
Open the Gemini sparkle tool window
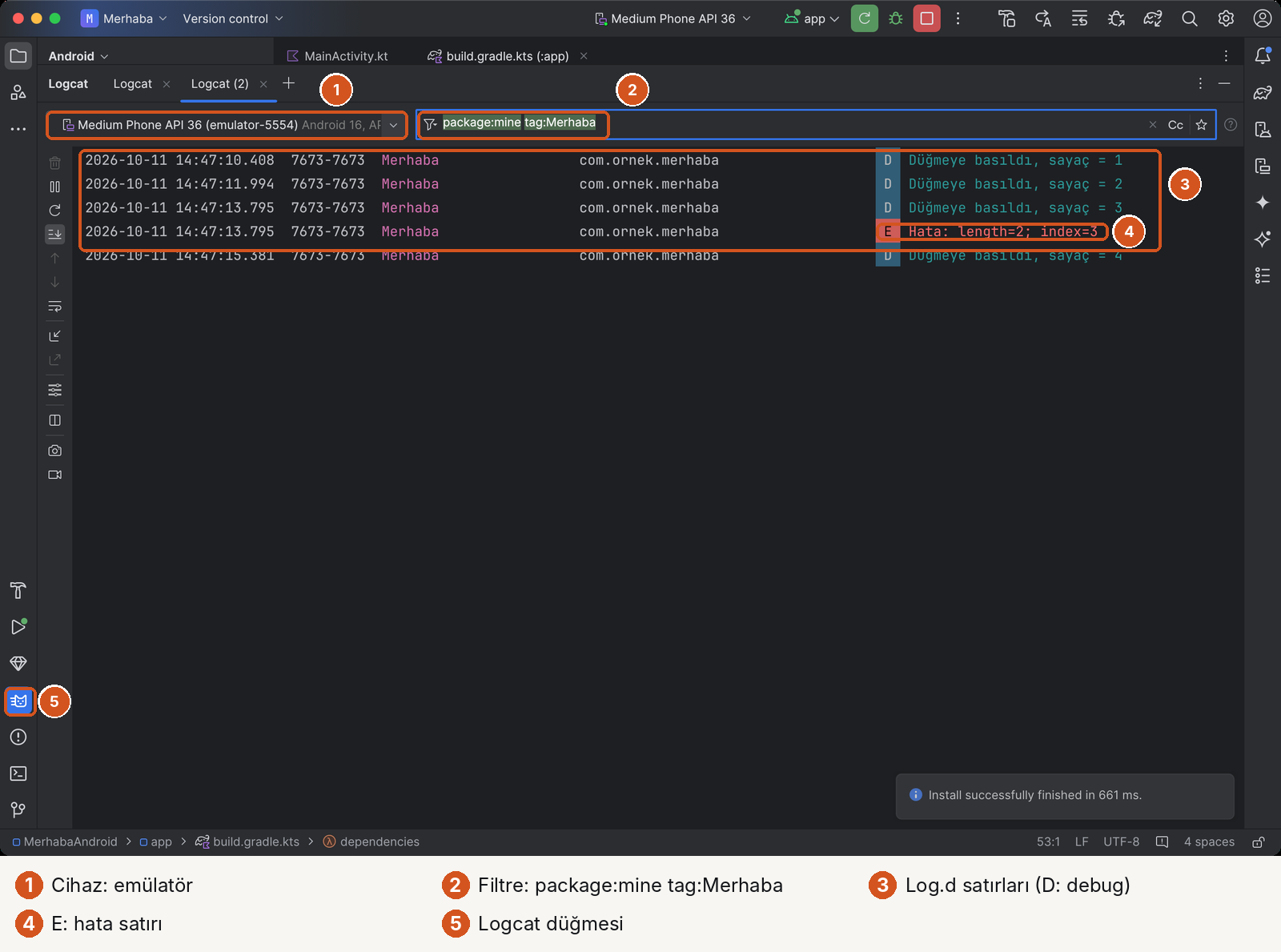click(x=1263, y=203)
